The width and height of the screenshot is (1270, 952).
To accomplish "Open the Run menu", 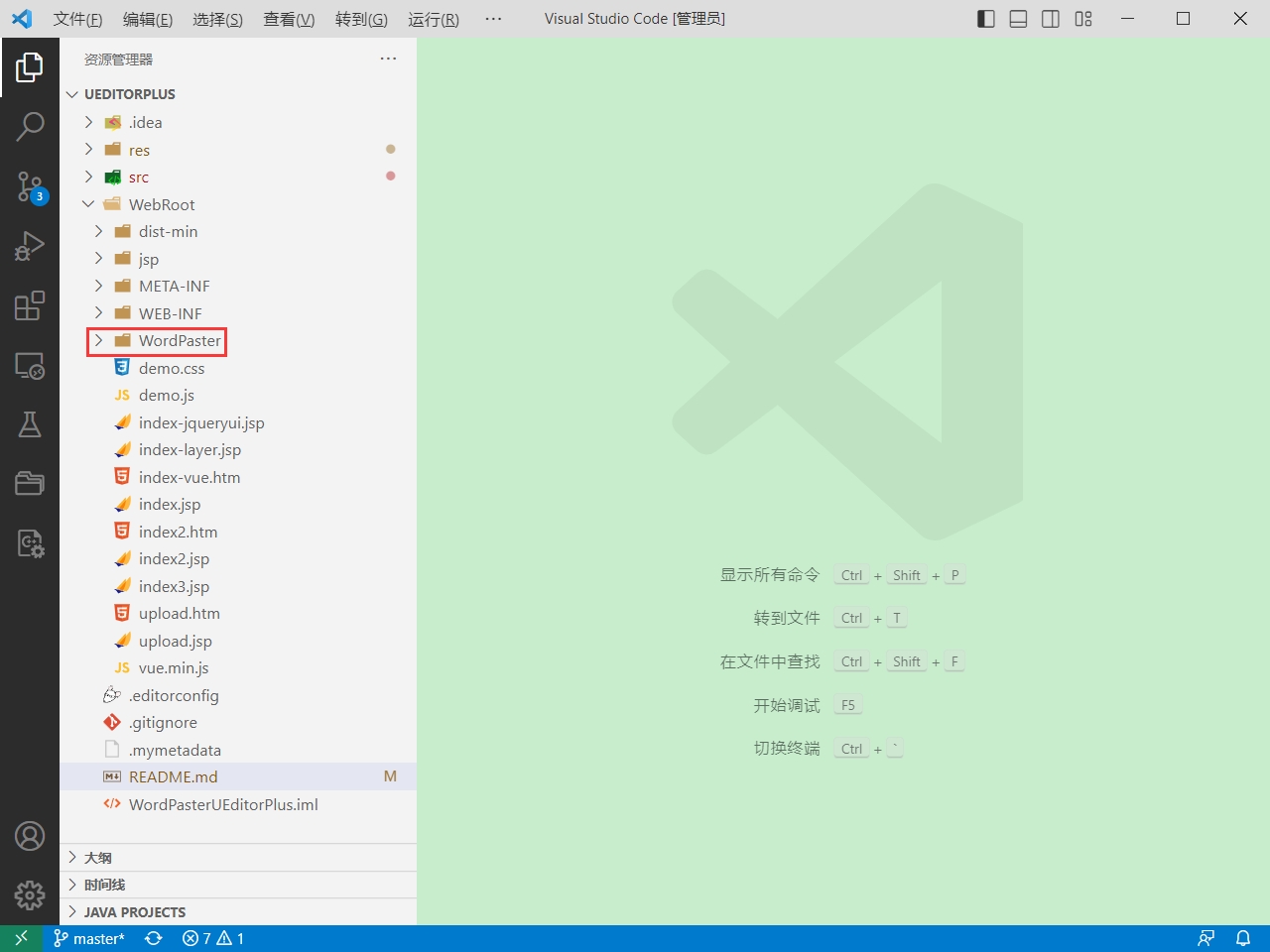I will (434, 19).
